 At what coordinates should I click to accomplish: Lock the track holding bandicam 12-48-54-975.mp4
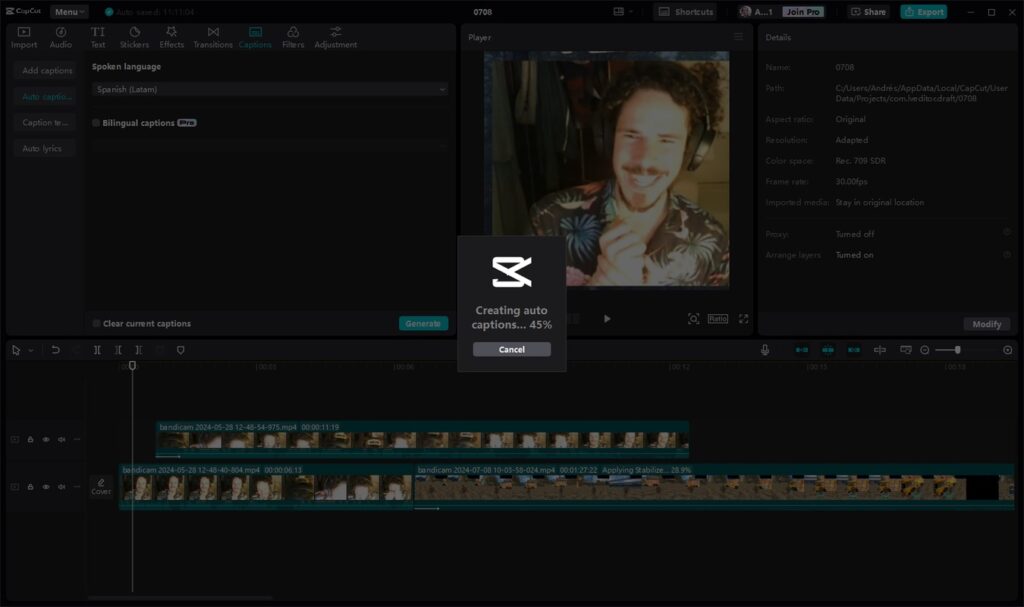pyautogui.click(x=31, y=440)
